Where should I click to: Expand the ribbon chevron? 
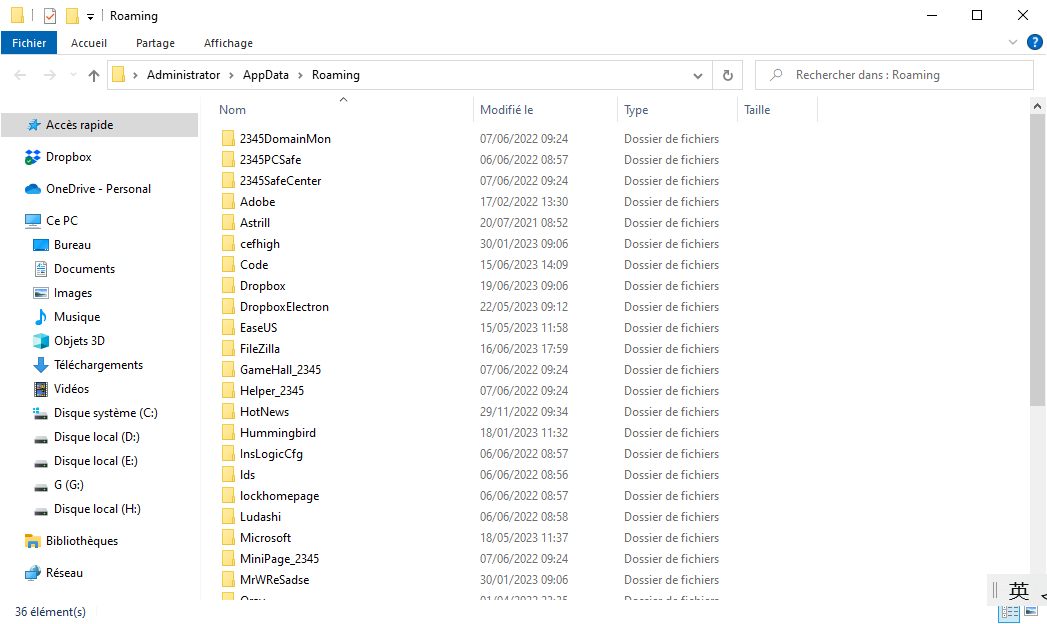(1012, 43)
